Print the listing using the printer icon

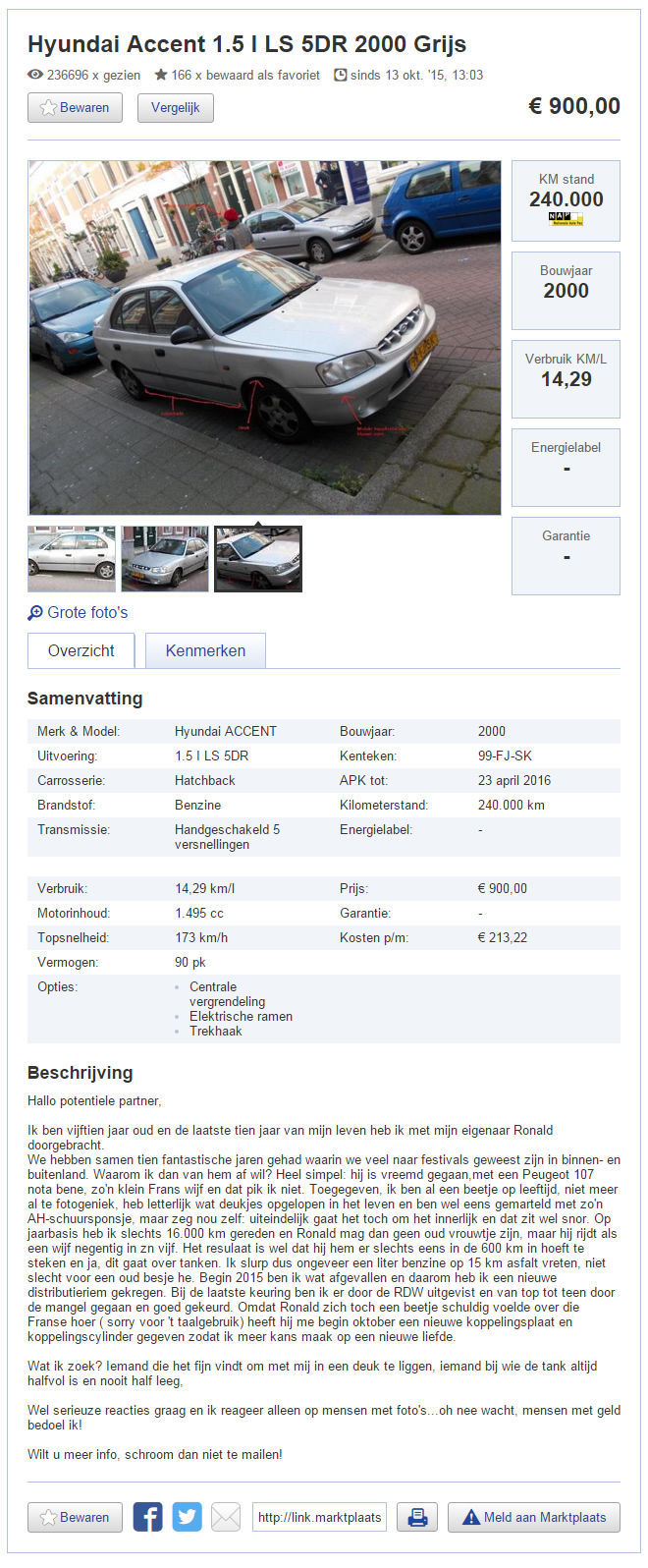(416, 1517)
